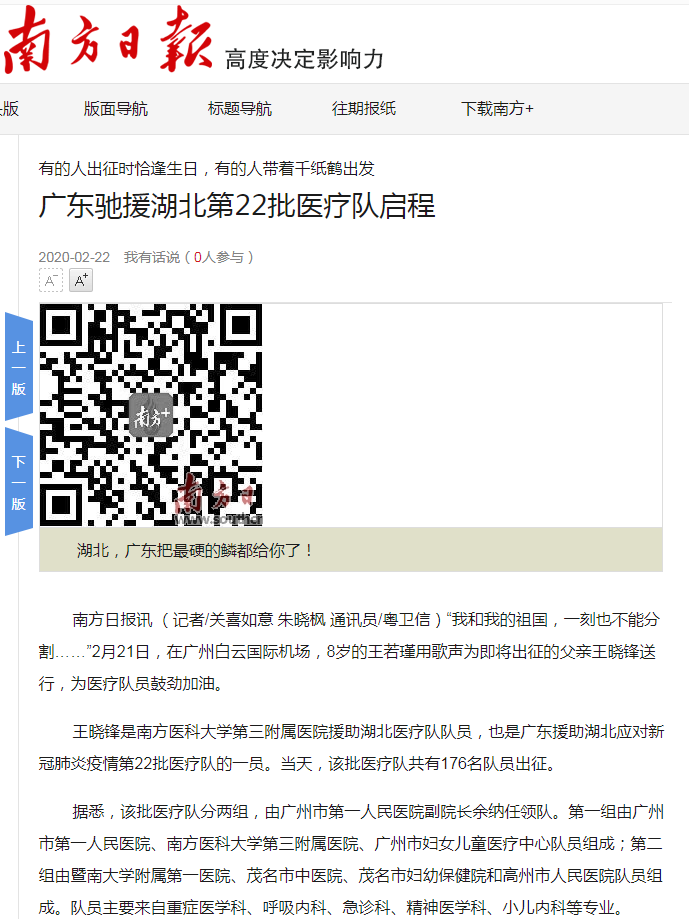Viewport: 689px width, 919px height.
Task: Open 标题导航 menu item
Action: 240,109
